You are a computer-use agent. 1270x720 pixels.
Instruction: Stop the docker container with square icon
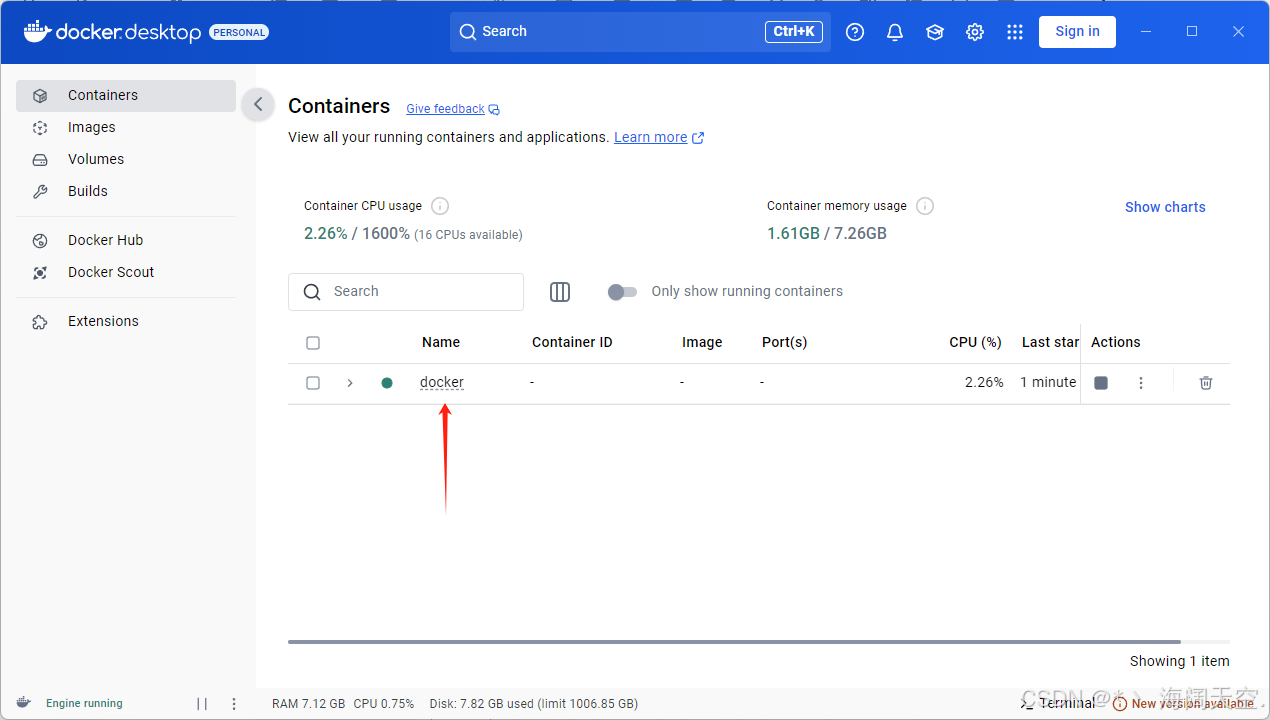tap(1101, 383)
